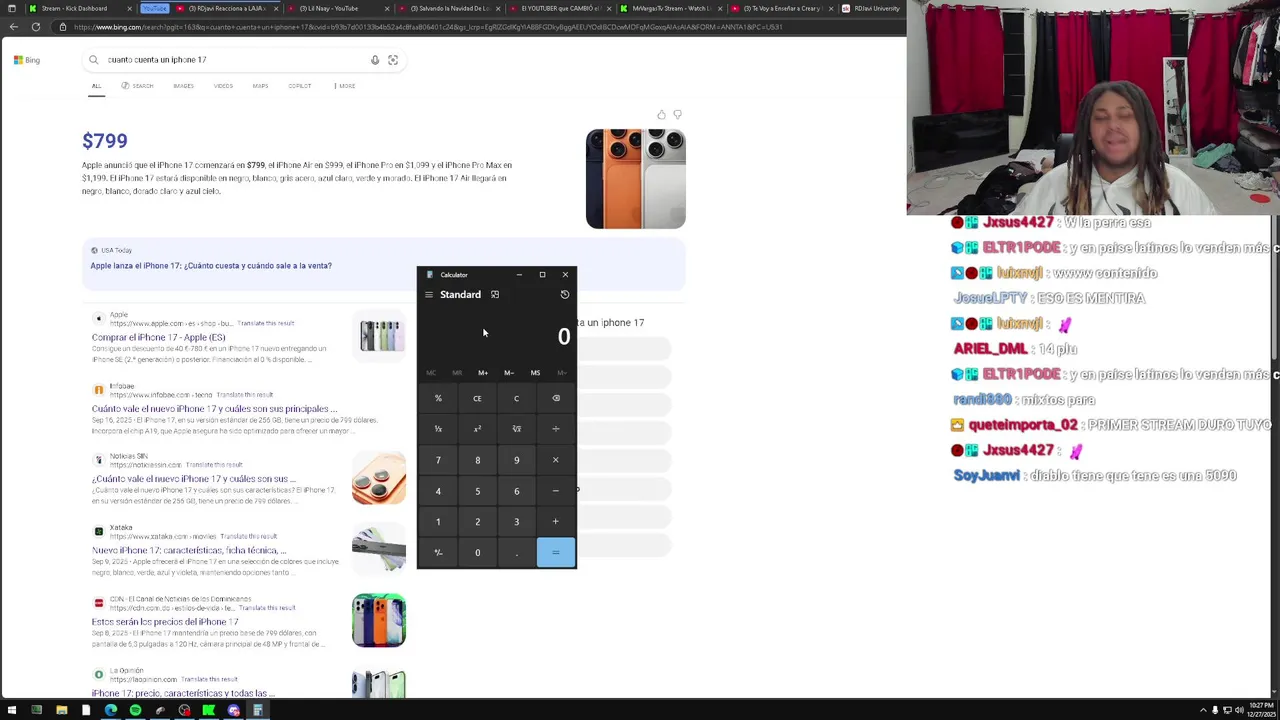
Task: Click the plus/minus sign key in Calculator
Action: click(x=438, y=553)
